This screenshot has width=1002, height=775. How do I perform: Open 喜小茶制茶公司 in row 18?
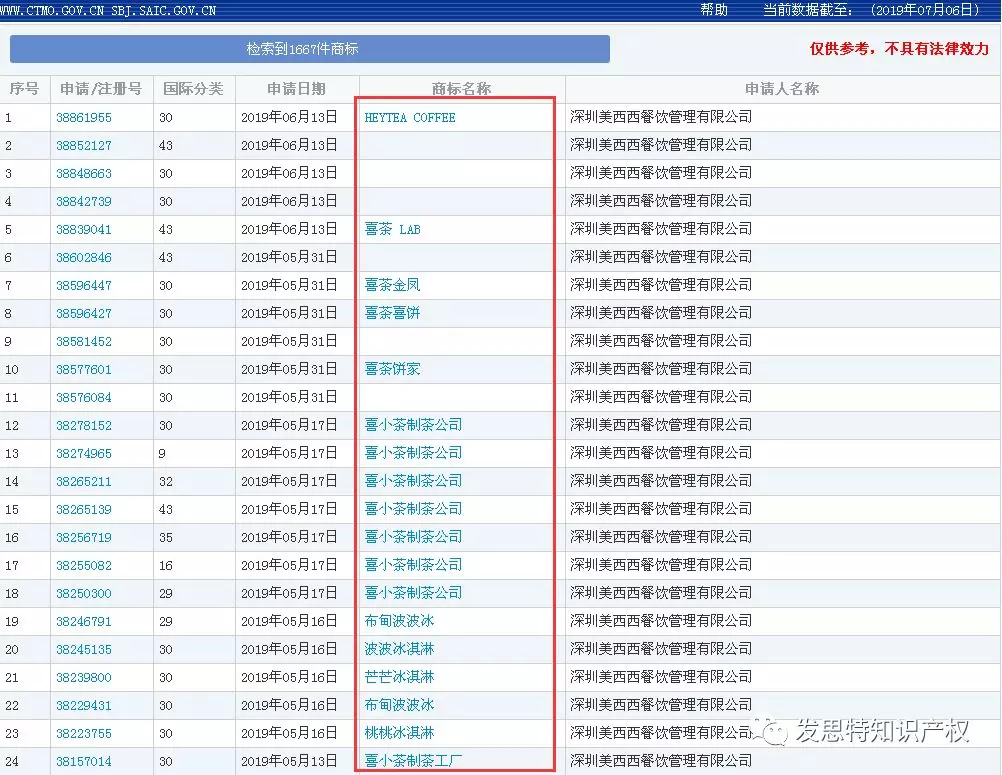413,593
